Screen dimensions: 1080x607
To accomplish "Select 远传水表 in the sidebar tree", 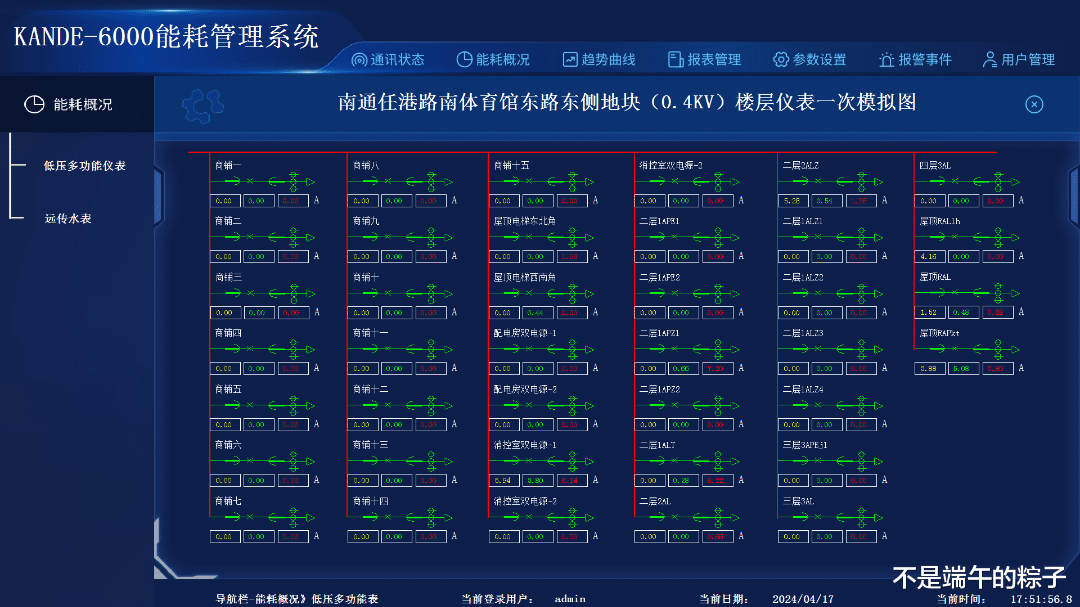I will (x=68, y=218).
